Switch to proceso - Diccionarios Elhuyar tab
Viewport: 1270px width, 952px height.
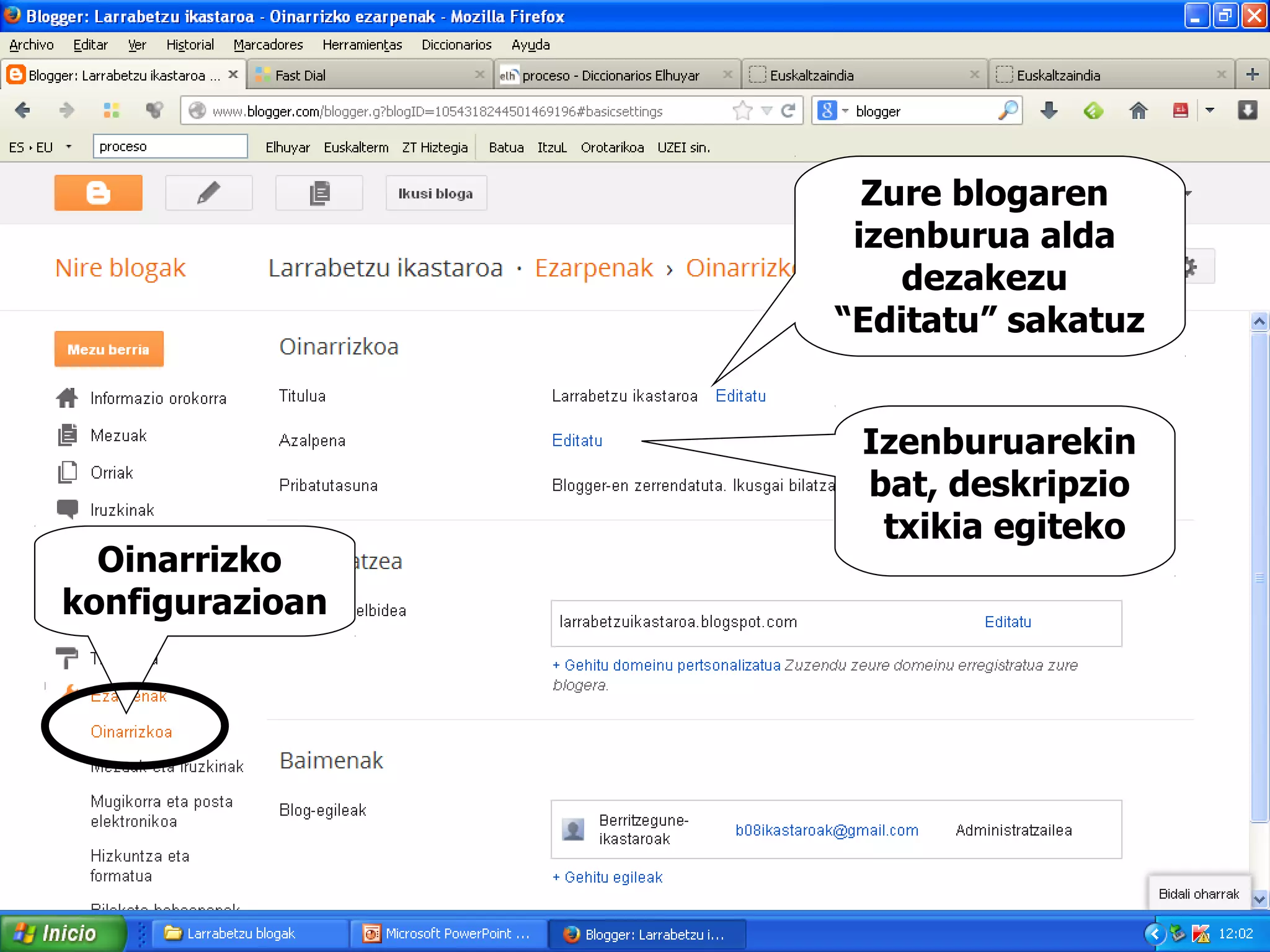pos(617,75)
